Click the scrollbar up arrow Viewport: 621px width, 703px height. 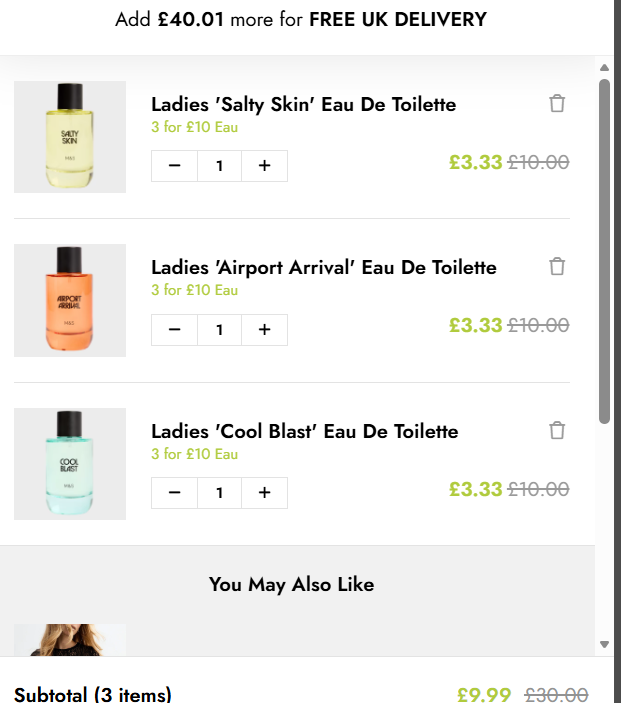[x=604, y=68]
